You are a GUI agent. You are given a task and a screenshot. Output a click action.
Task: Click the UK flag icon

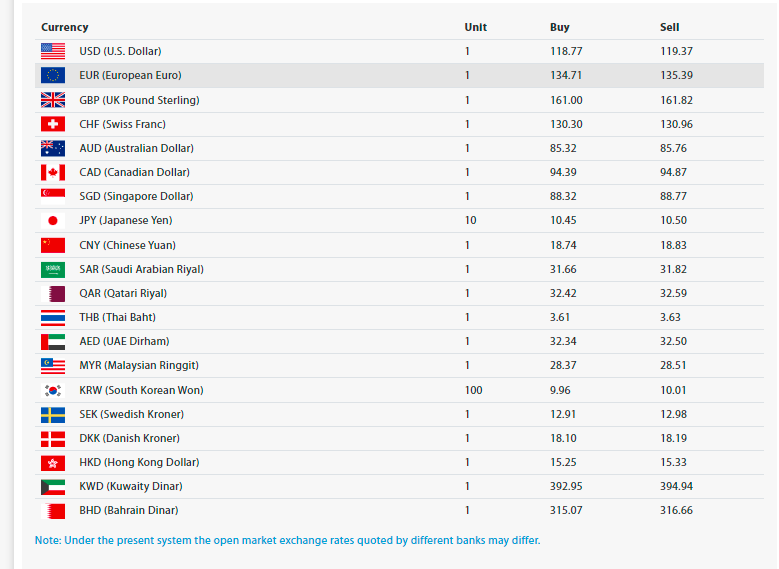(x=53, y=100)
